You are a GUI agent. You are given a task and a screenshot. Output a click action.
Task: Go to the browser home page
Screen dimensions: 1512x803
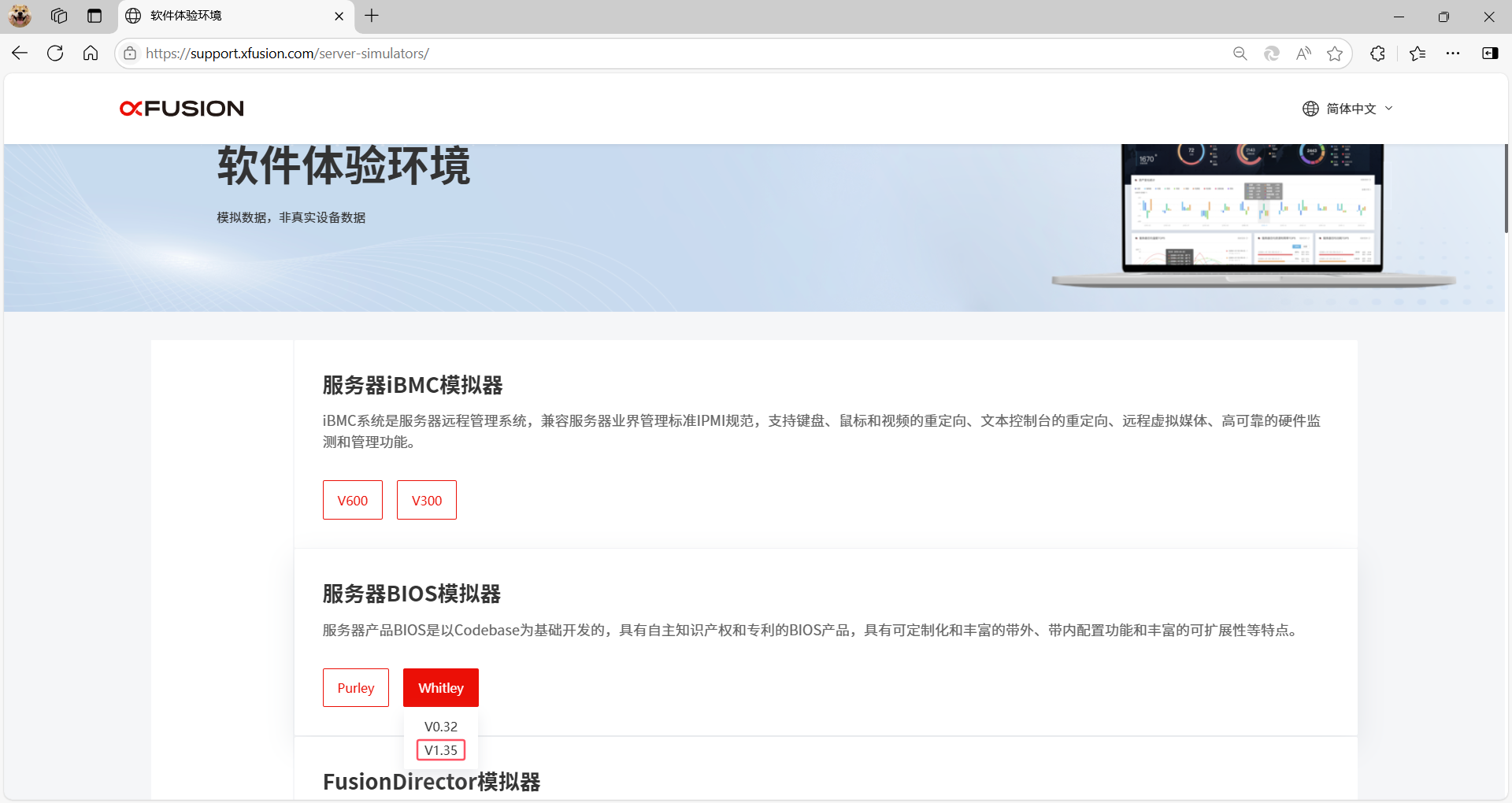[x=91, y=53]
